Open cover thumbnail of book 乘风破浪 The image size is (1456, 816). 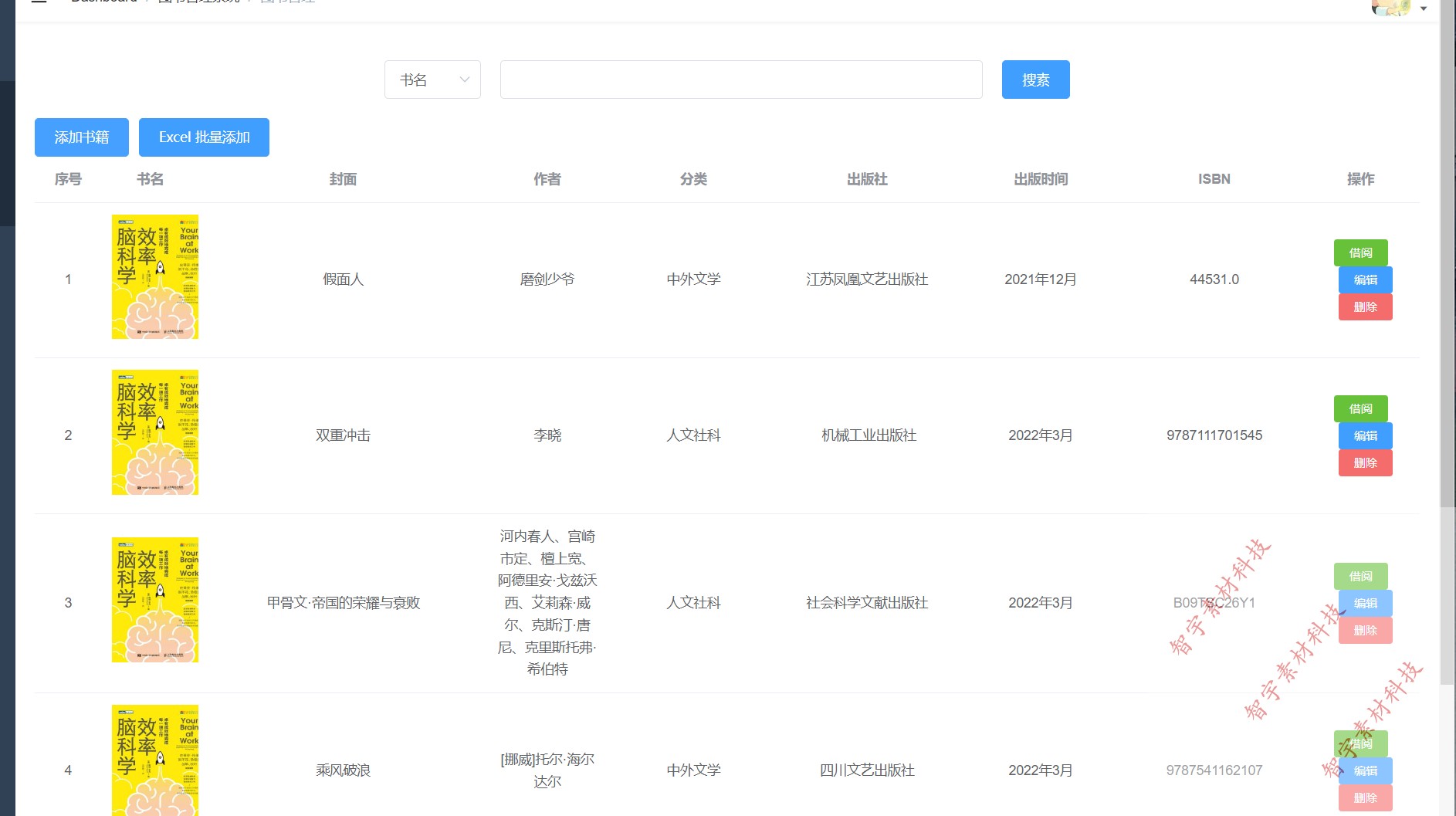tap(155, 760)
